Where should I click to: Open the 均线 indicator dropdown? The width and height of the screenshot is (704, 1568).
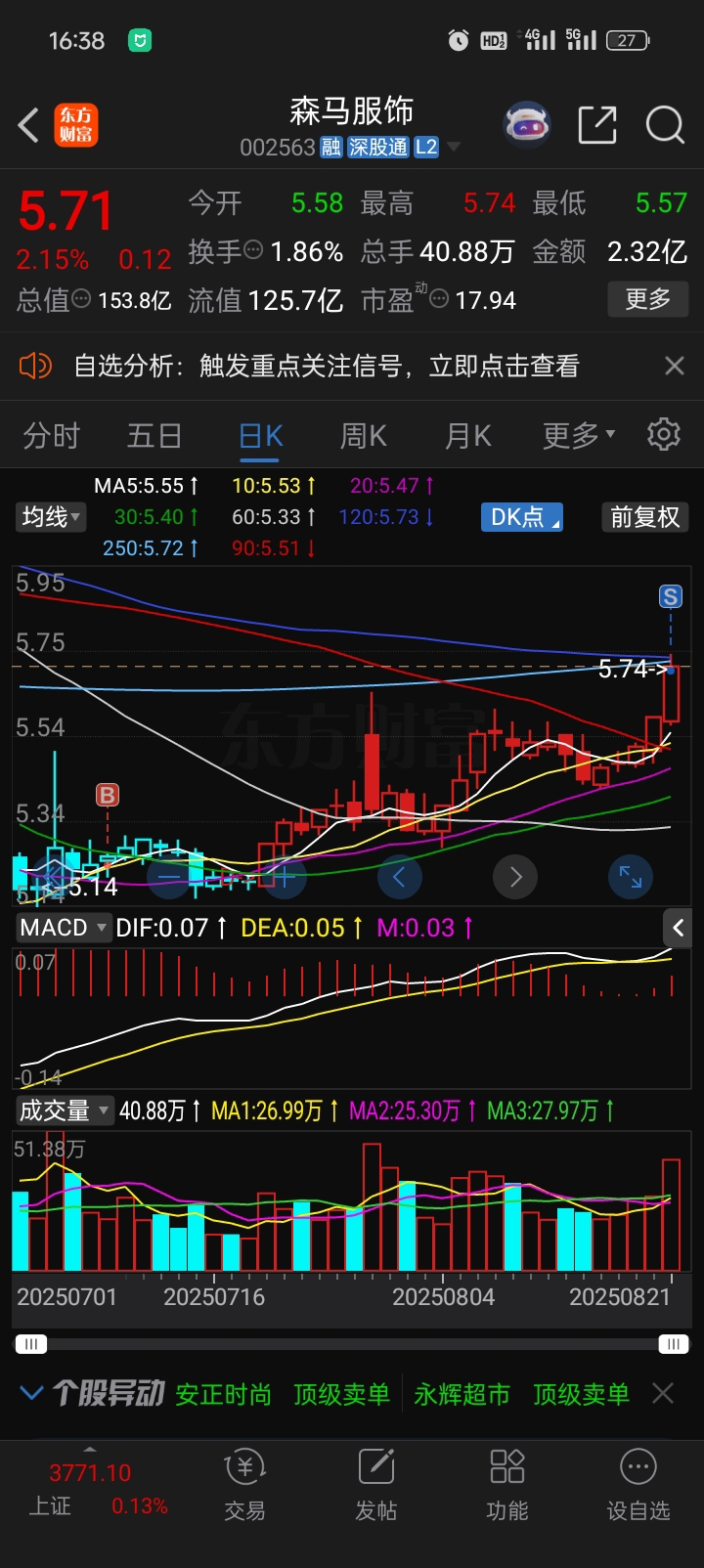click(52, 516)
